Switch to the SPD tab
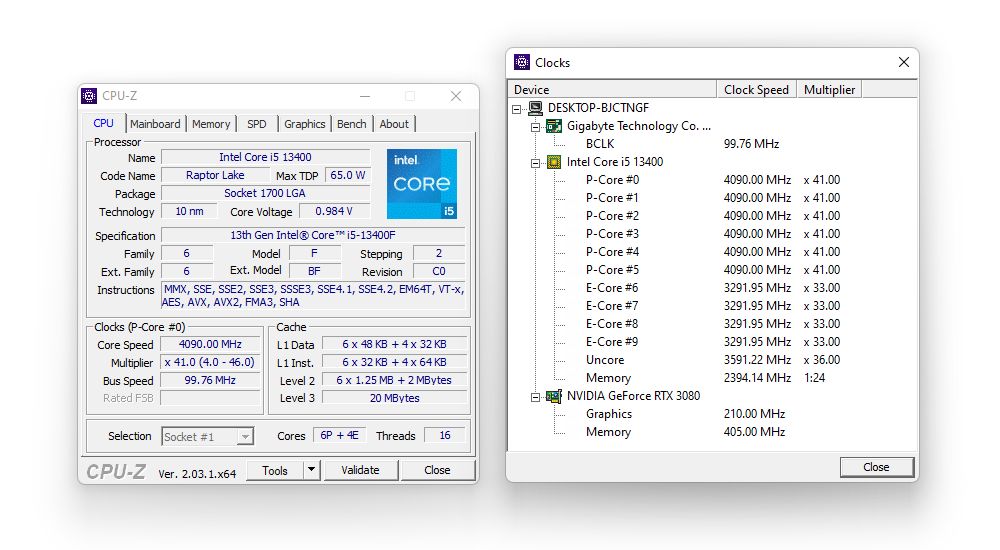The width and height of the screenshot is (1000, 550). pyautogui.click(x=257, y=124)
